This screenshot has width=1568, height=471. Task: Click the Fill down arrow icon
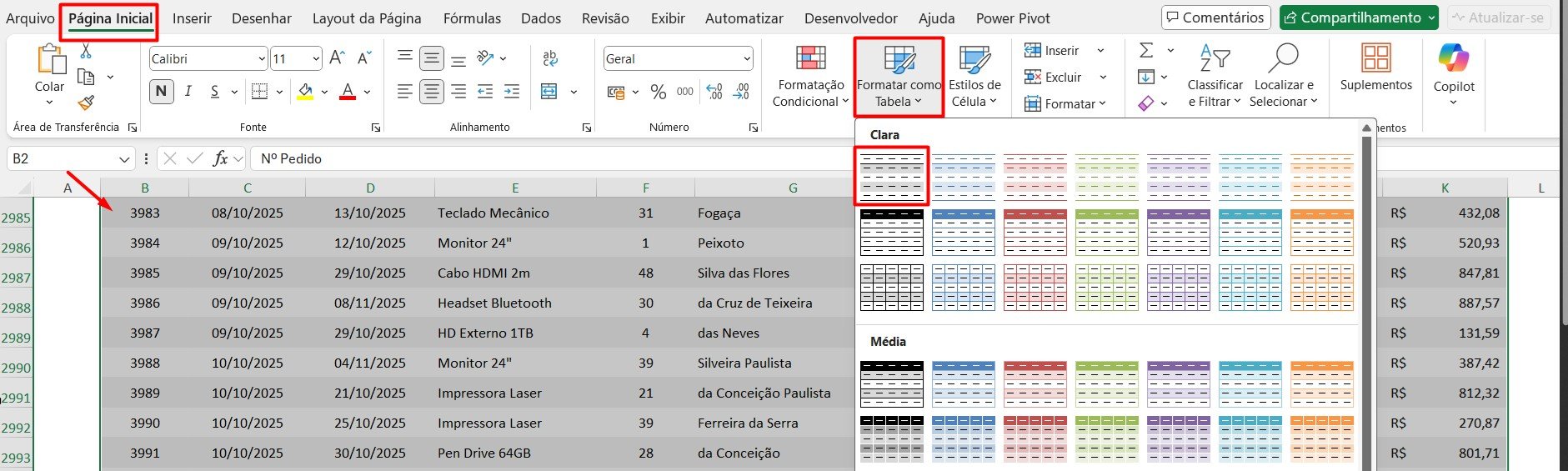coord(1146,77)
